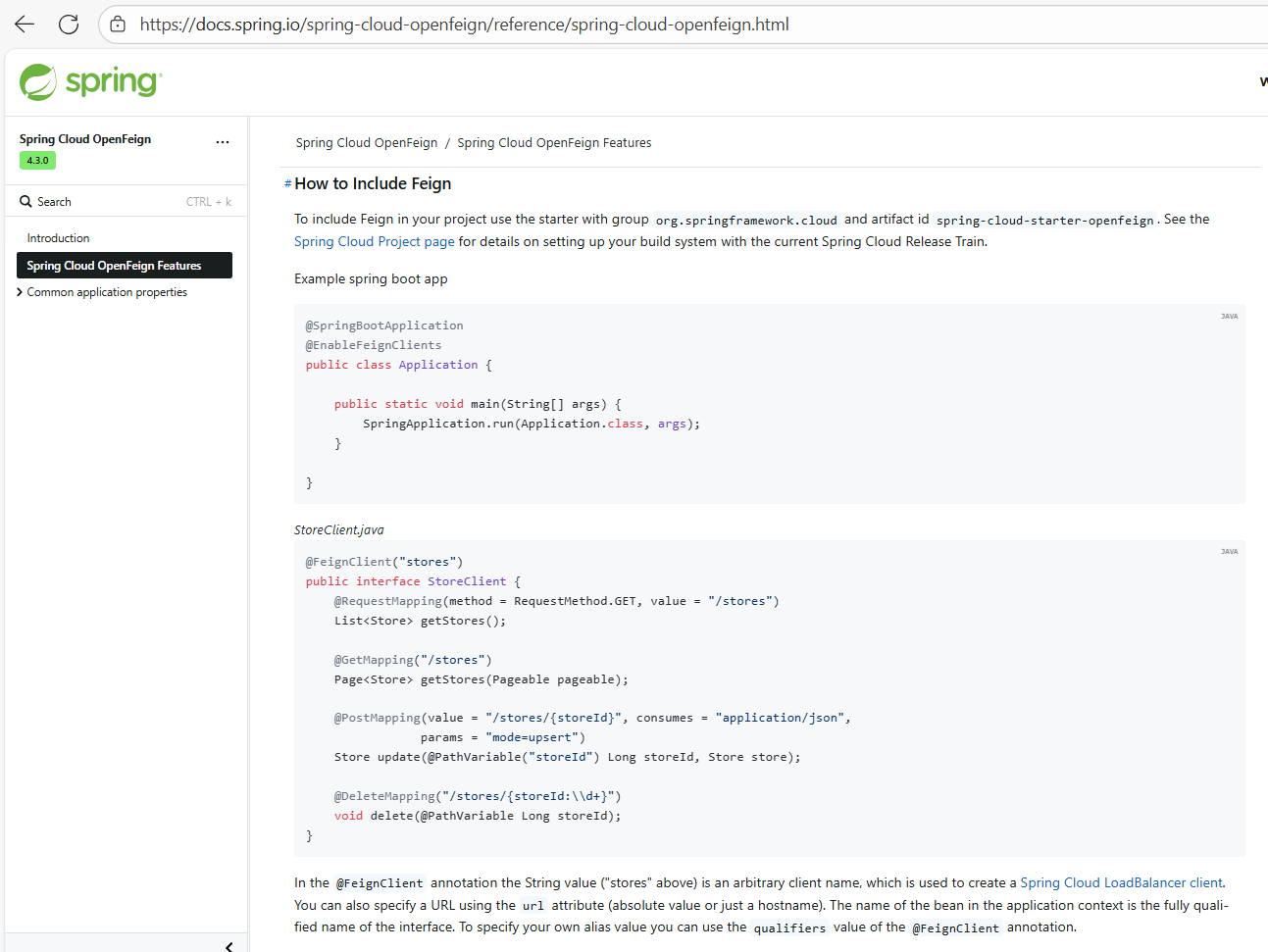The height and width of the screenshot is (952, 1268).
Task: Click the @DeleteMapping code line
Action: pos(478,796)
